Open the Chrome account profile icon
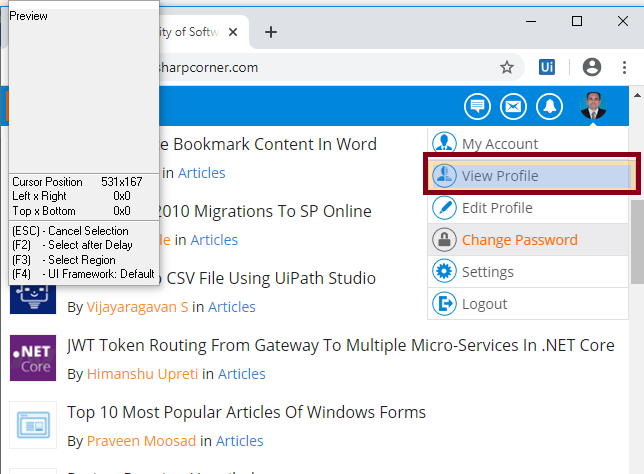 pyautogui.click(x=592, y=68)
